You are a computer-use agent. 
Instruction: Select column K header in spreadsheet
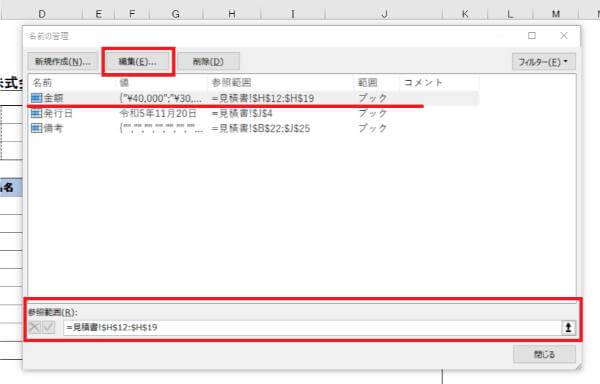465,14
